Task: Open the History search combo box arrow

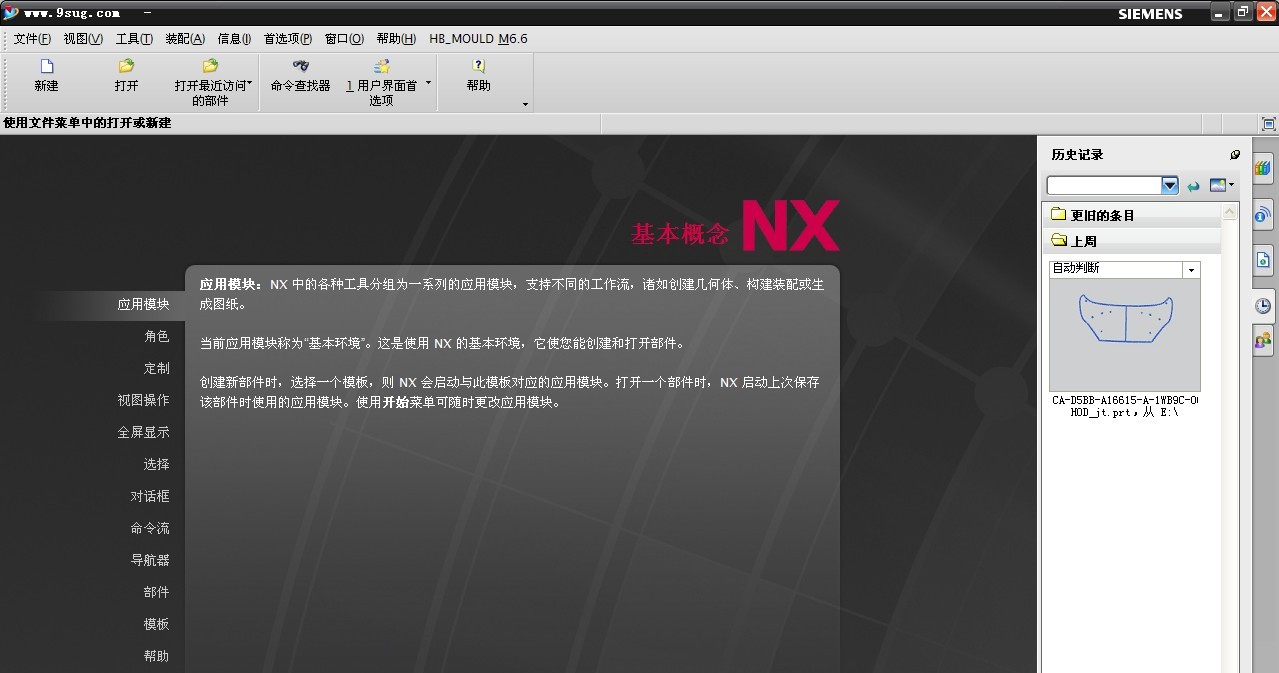Action: click(1170, 185)
